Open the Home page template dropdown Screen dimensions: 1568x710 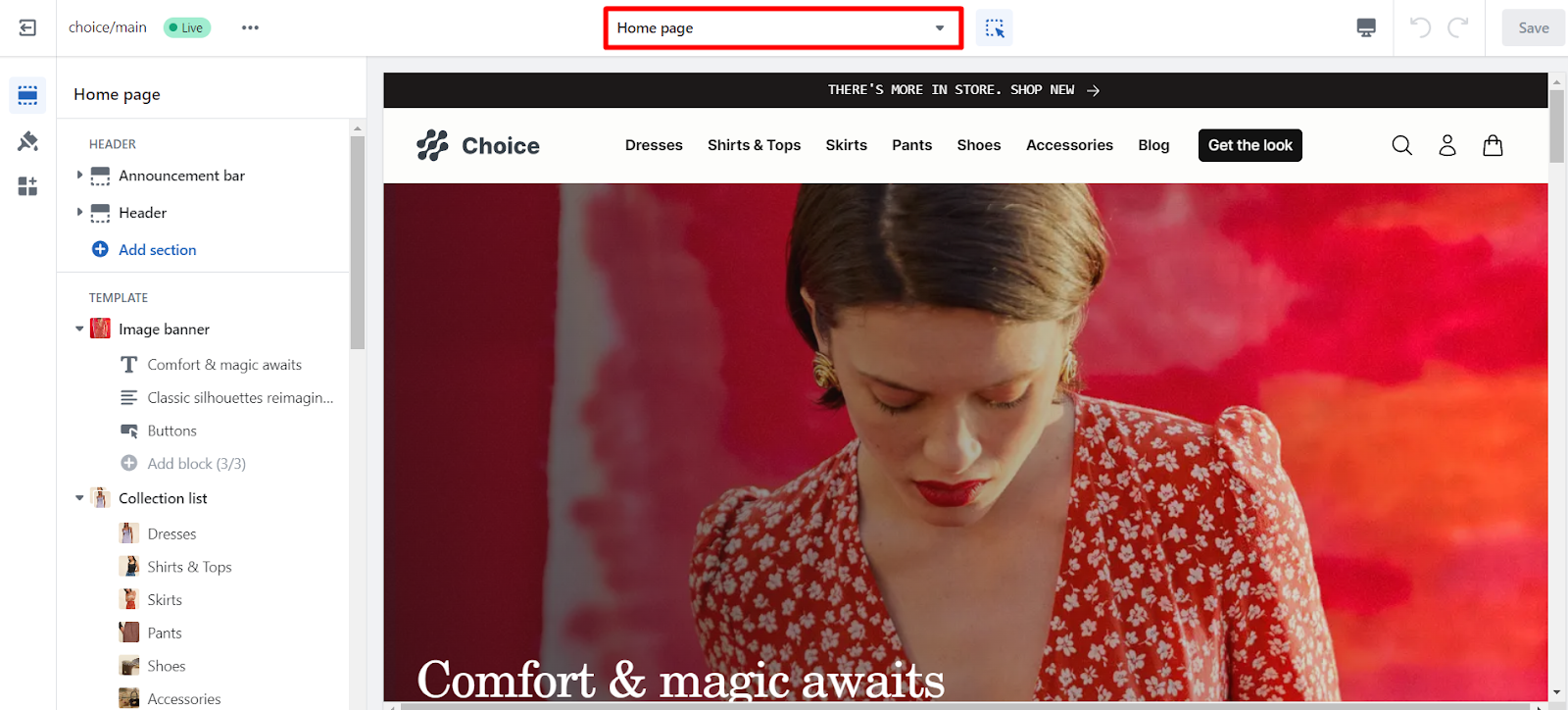782,28
